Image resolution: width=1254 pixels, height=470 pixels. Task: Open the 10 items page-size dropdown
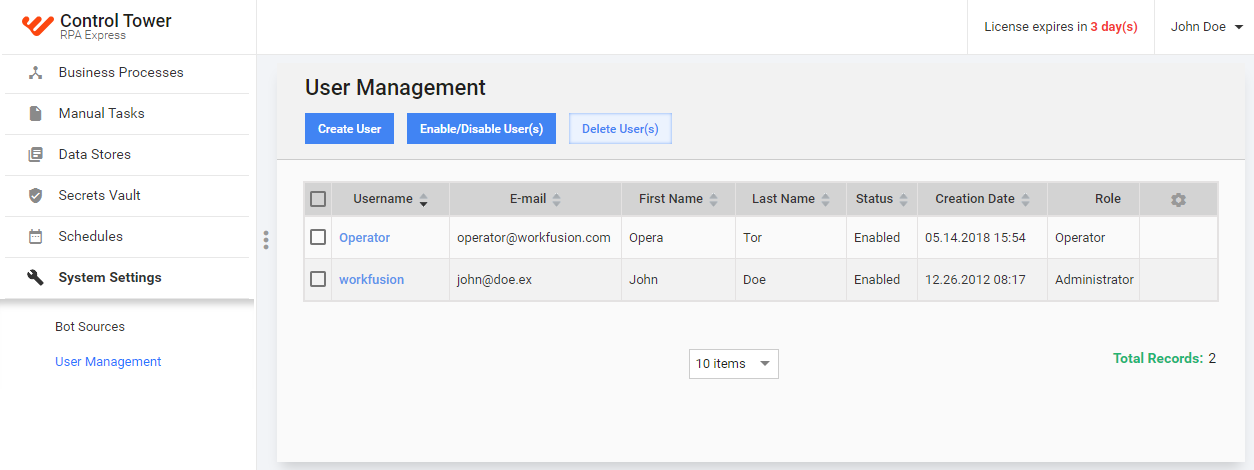(734, 364)
